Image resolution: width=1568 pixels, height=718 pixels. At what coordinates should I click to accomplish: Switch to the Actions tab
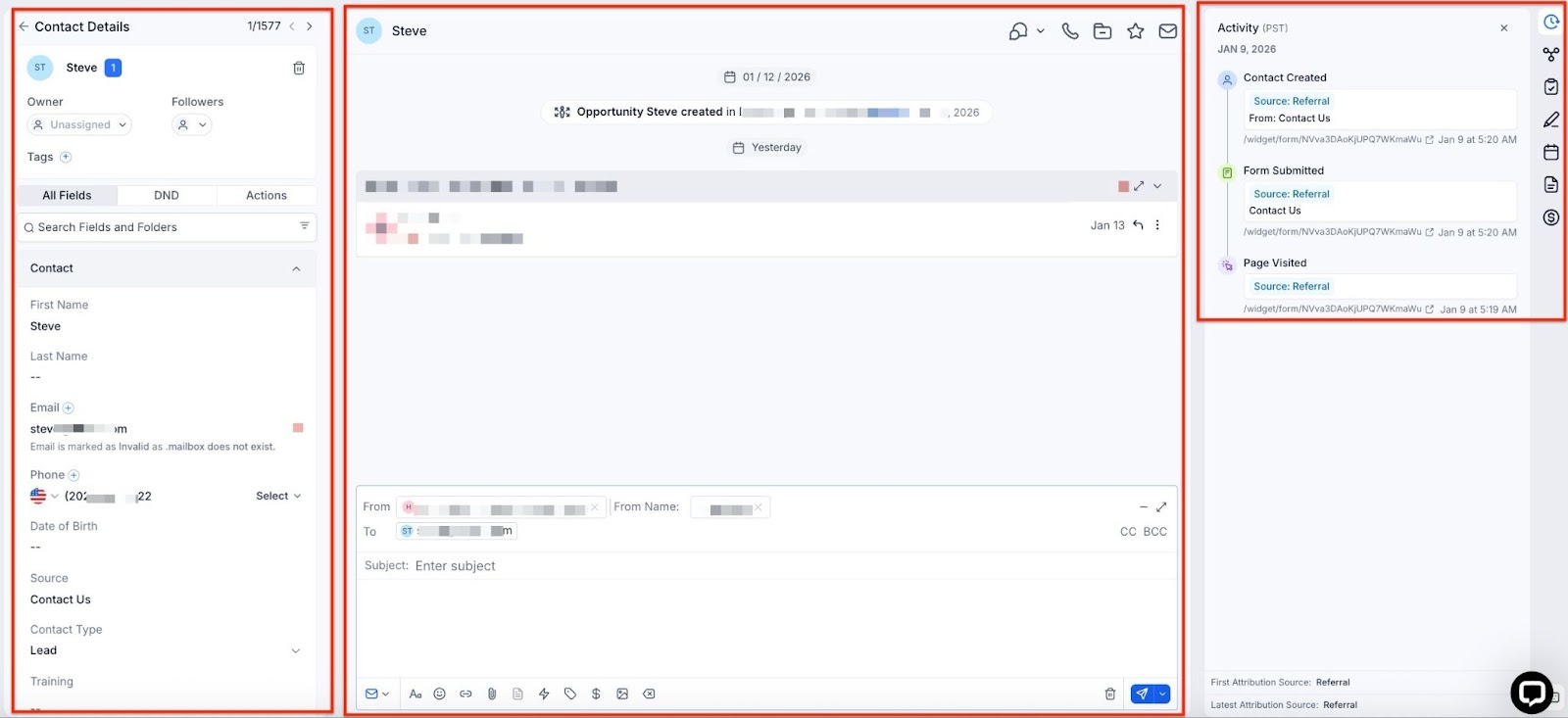pos(267,195)
